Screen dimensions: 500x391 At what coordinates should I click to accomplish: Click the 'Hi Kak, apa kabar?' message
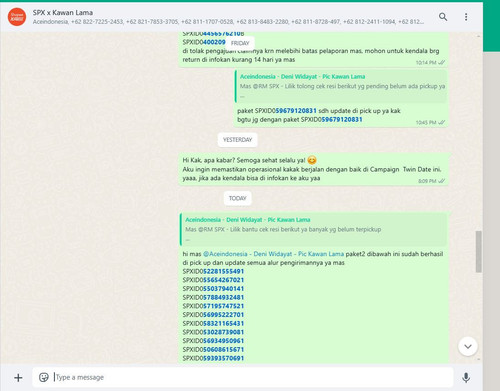pyautogui.click(x=313, y=169)
